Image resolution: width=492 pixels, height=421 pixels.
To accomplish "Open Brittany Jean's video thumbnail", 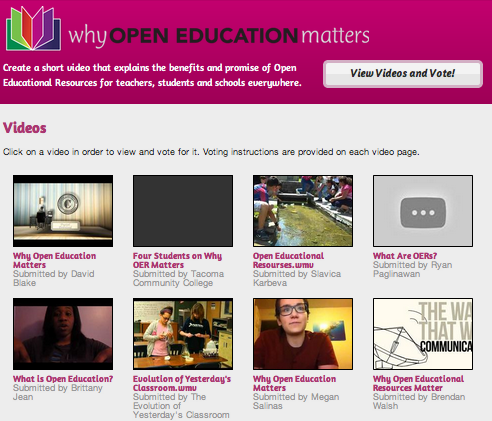I will (63, 334).
